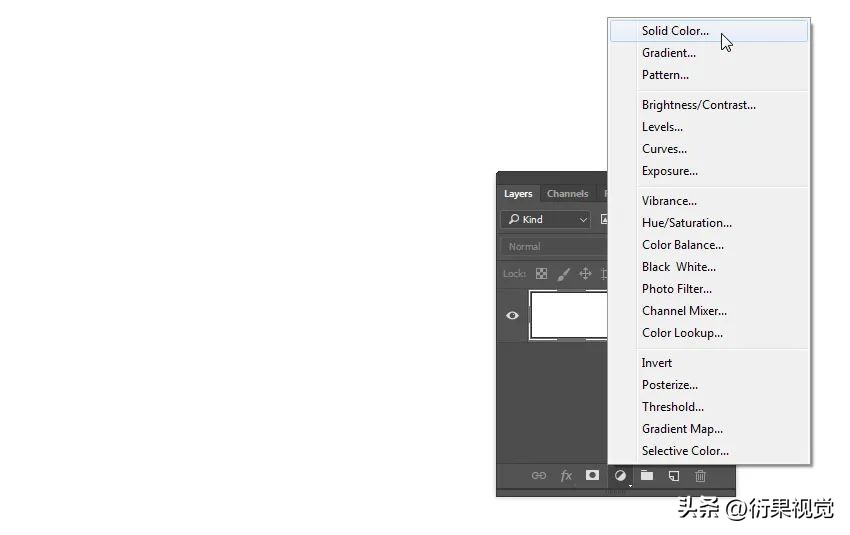Viewport: 850px width, 535px height.
Task: Click the pixel layer filter icon
Action: click(x=604, y=219)
